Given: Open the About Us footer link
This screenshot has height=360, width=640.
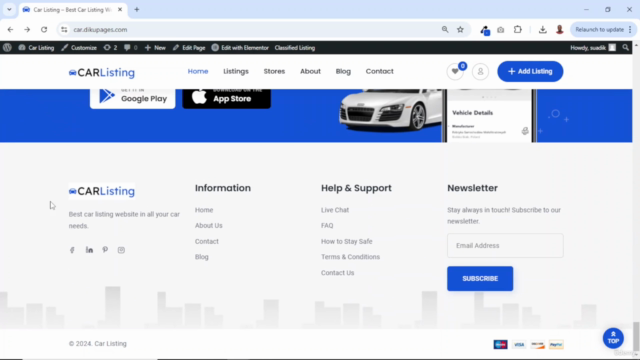Looking at the screenshot, I should pyautogui.click(x=209, y=225).
